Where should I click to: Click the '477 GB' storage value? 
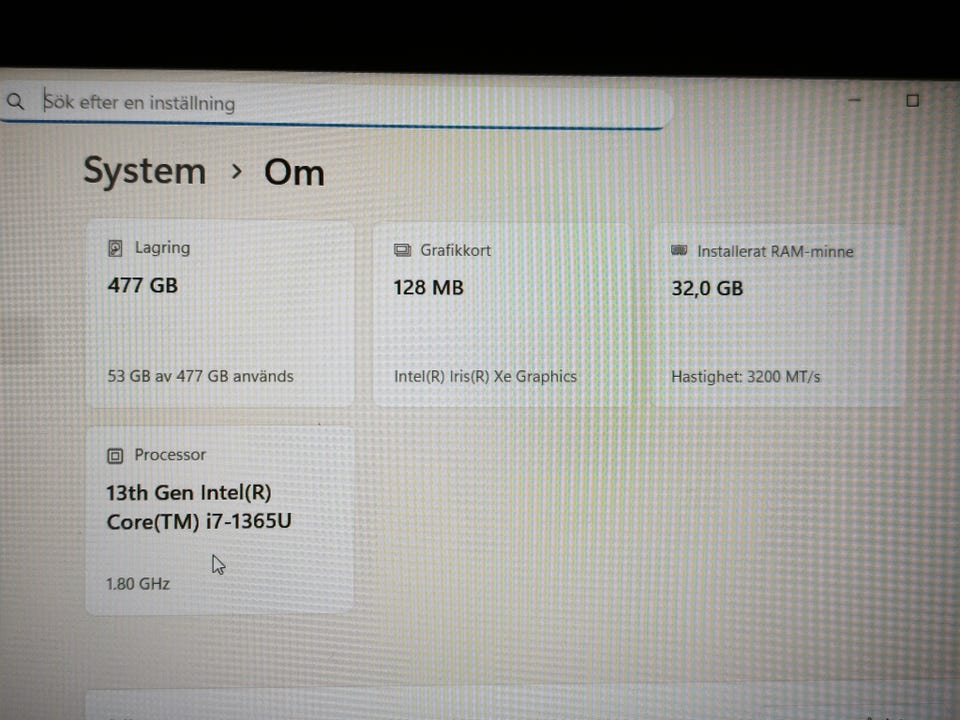point(143,285)
